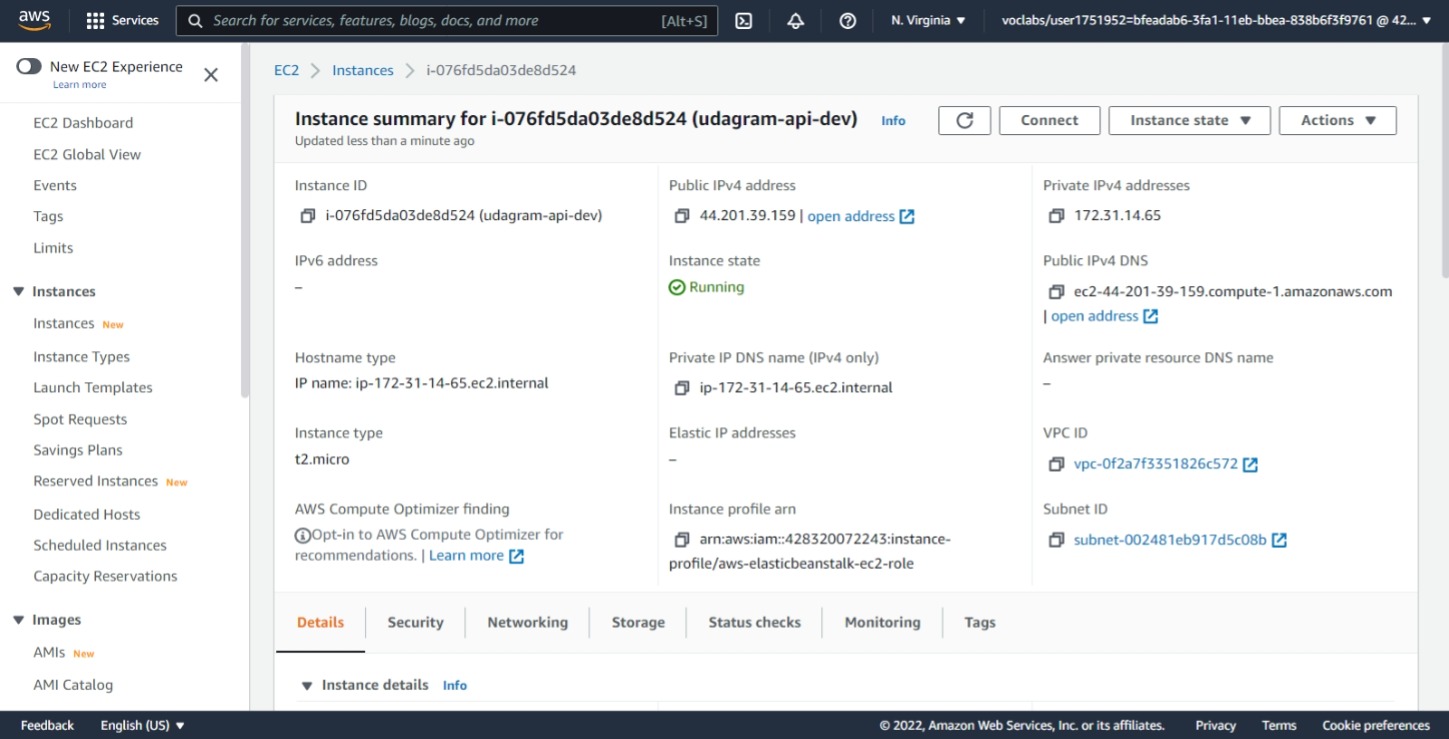Copy the Instance ID to clipboard
The height and width of the screenshot is (739, 1449).
coord(307,215)
